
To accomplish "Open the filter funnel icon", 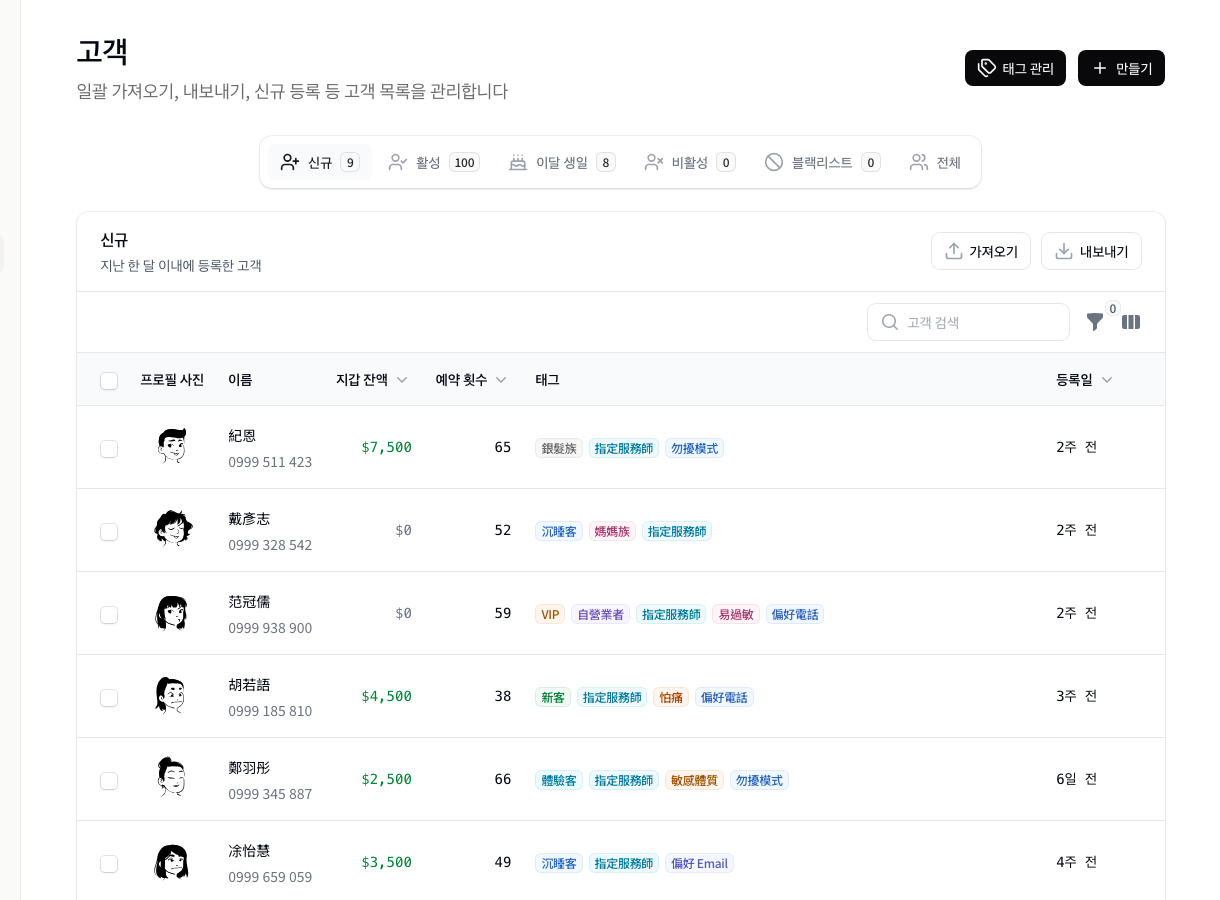I will (x=1095, y=322).
